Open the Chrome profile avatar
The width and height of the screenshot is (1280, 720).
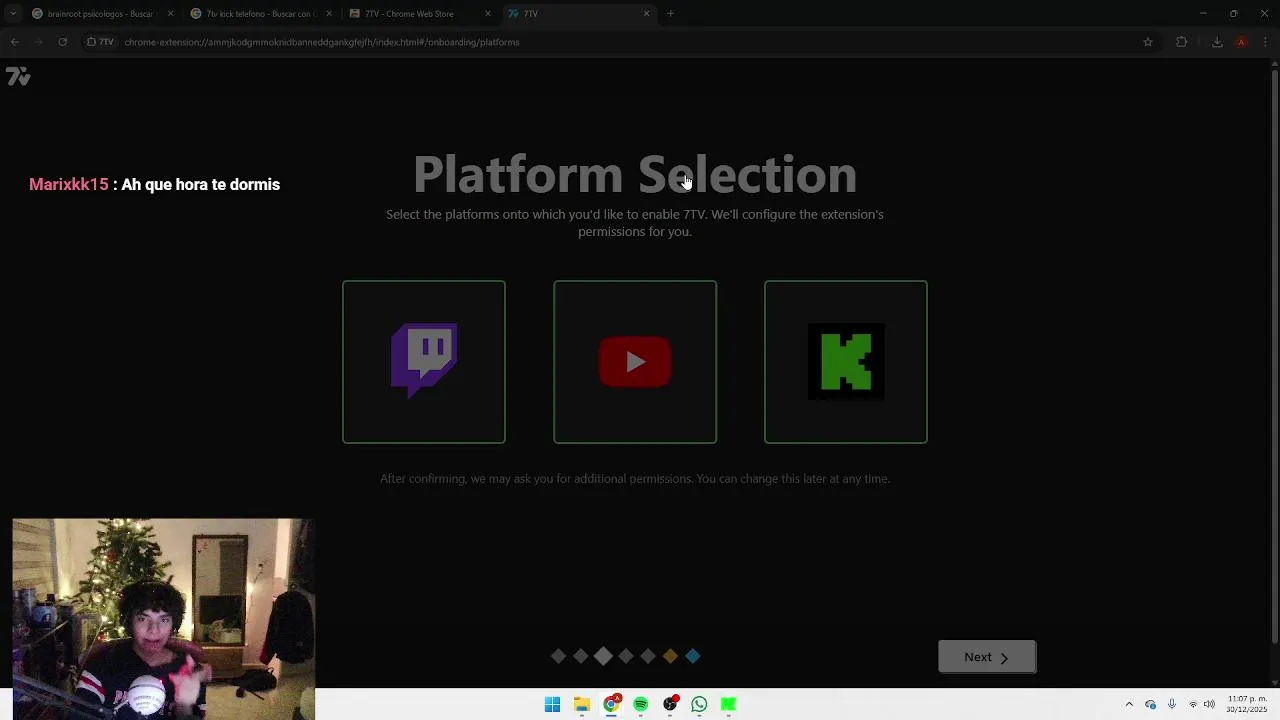click(1241, 42)
